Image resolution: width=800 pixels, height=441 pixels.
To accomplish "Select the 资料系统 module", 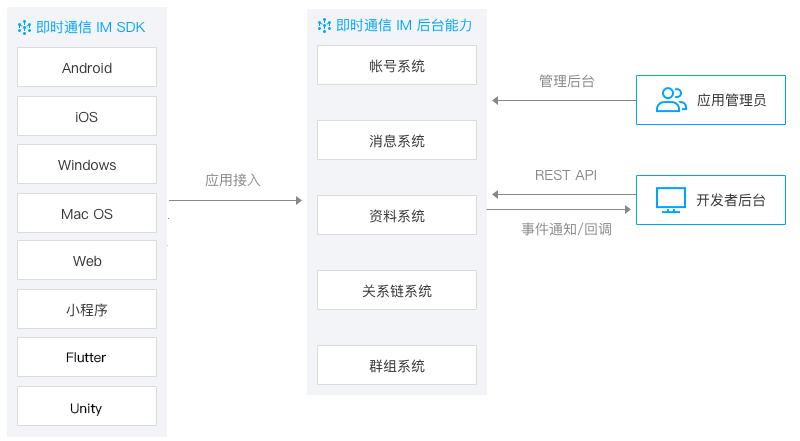I will [x=397, y=215].
